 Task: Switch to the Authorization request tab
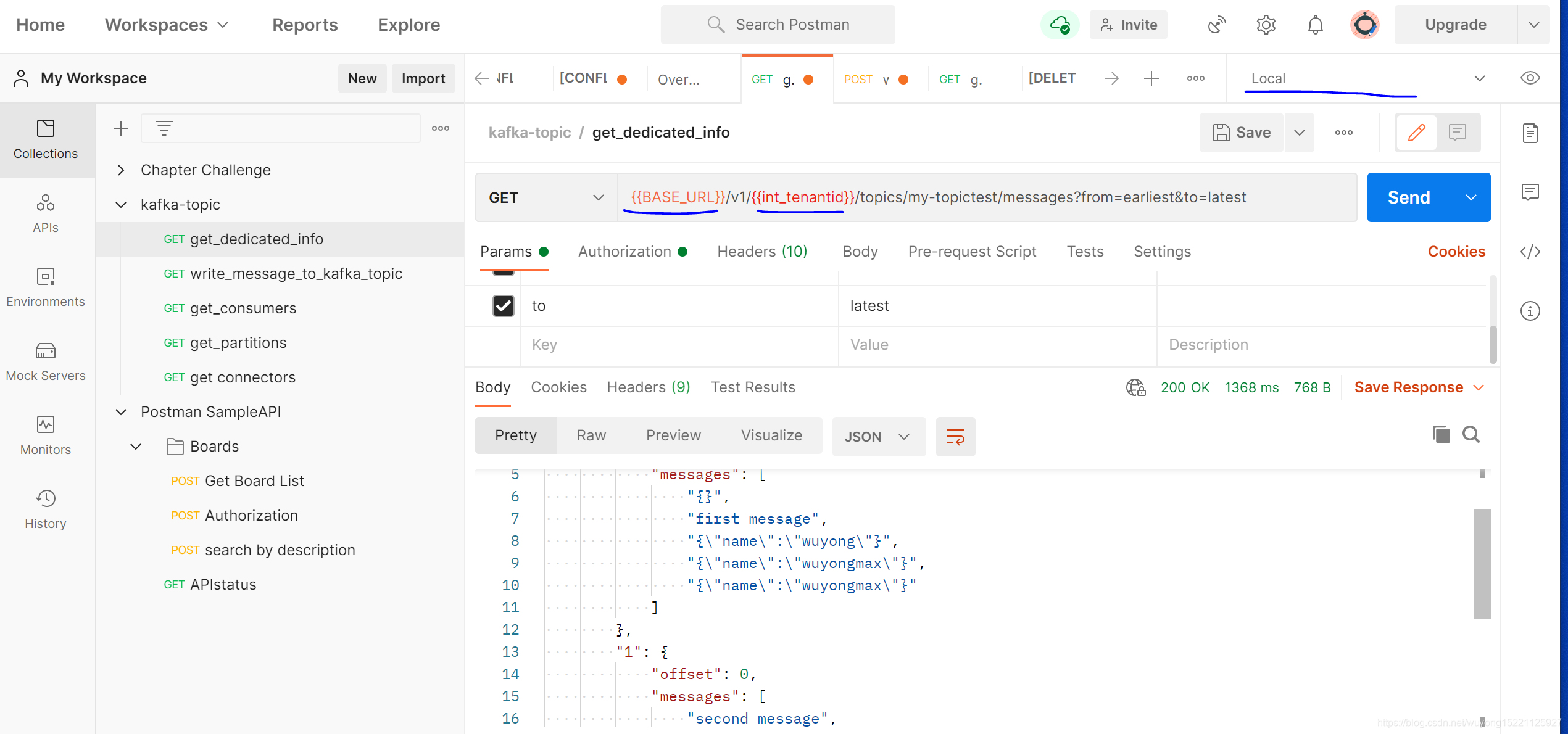coord(633,252)
